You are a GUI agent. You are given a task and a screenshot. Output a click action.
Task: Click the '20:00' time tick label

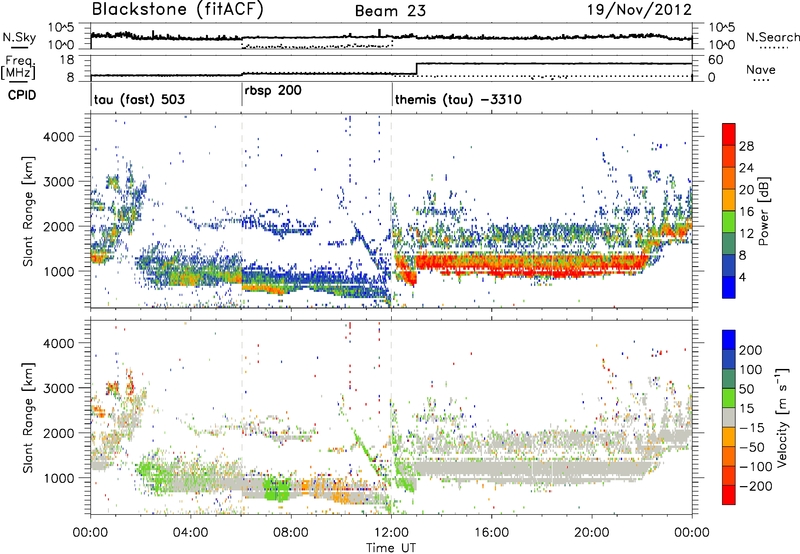click(x=591, y=533)
